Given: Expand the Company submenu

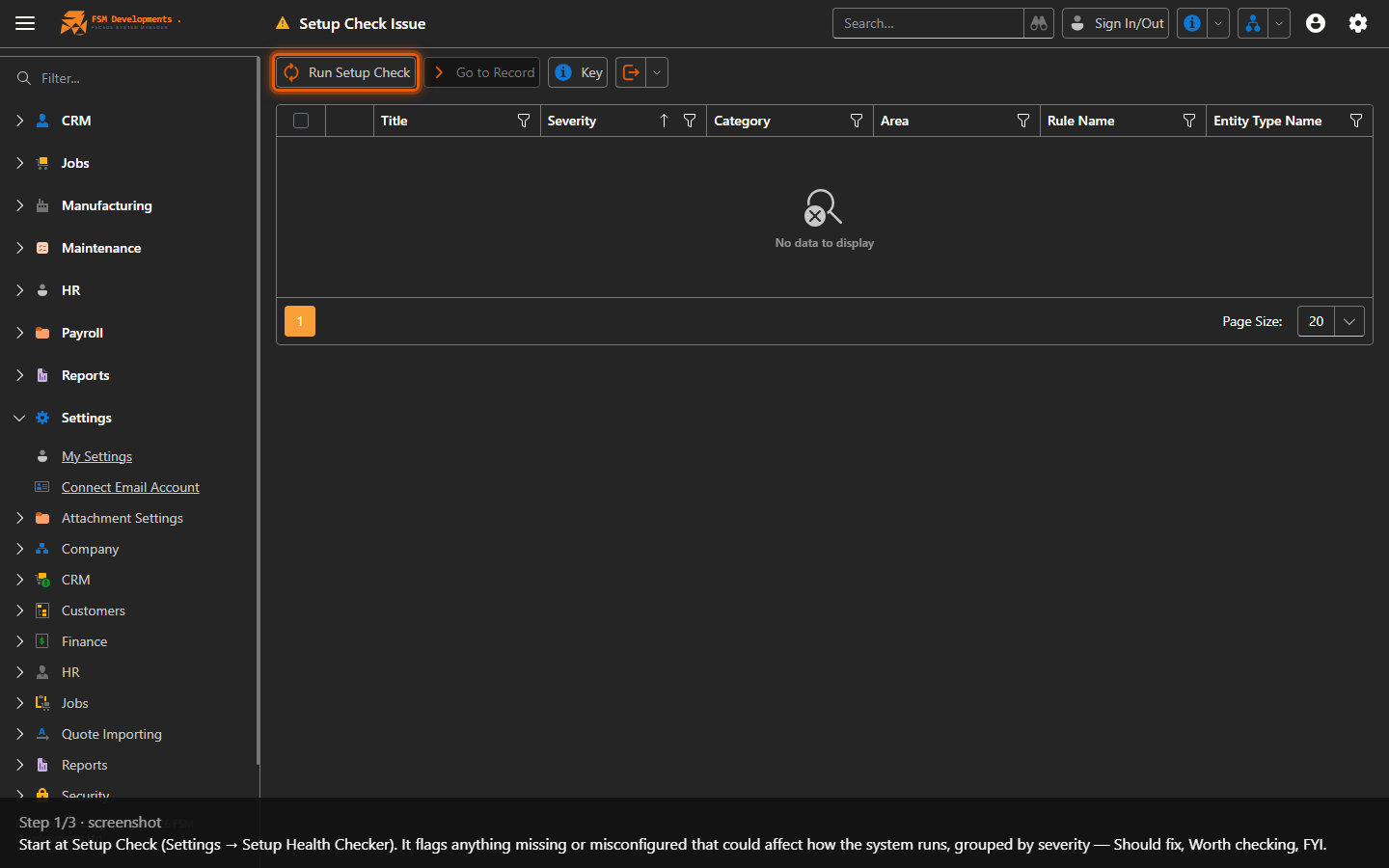Looking at the screenshot, I should 19,549.
